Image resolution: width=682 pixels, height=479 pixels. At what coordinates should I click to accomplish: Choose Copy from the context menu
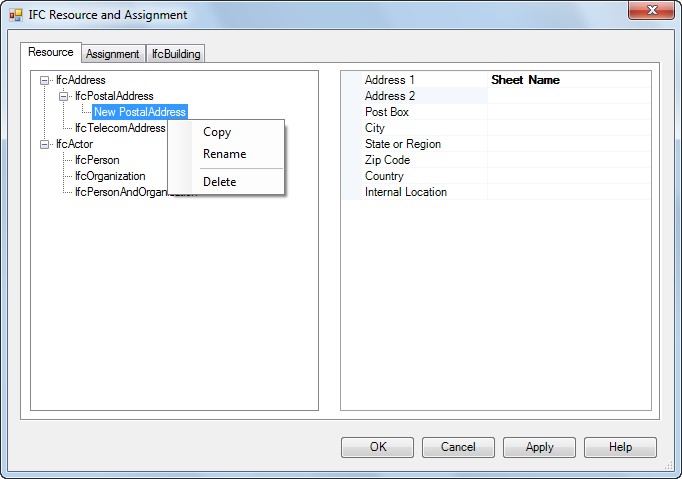[217, 132]
